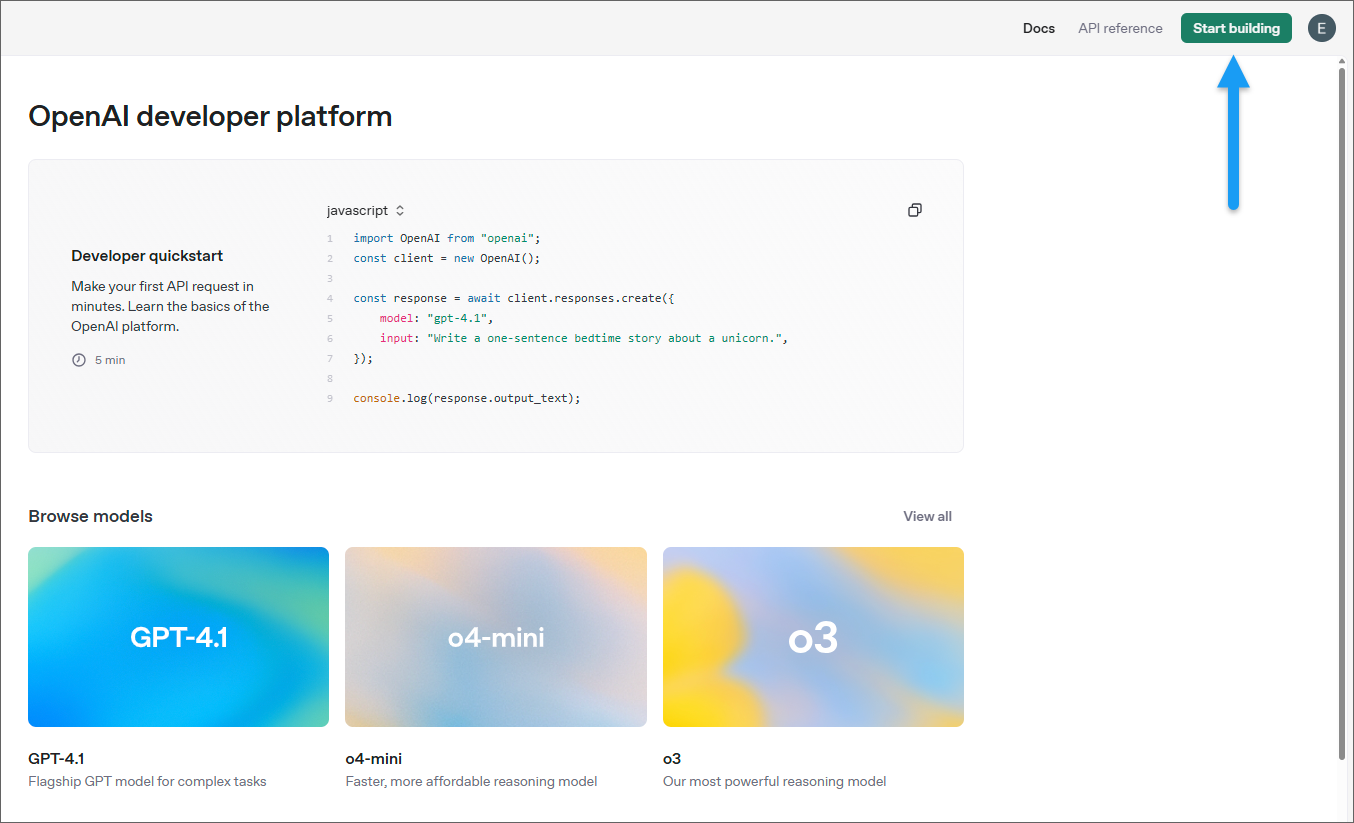Click the unicorn bedtime story input line
The height and width of the screenshot is (823, 1354).
584,338
